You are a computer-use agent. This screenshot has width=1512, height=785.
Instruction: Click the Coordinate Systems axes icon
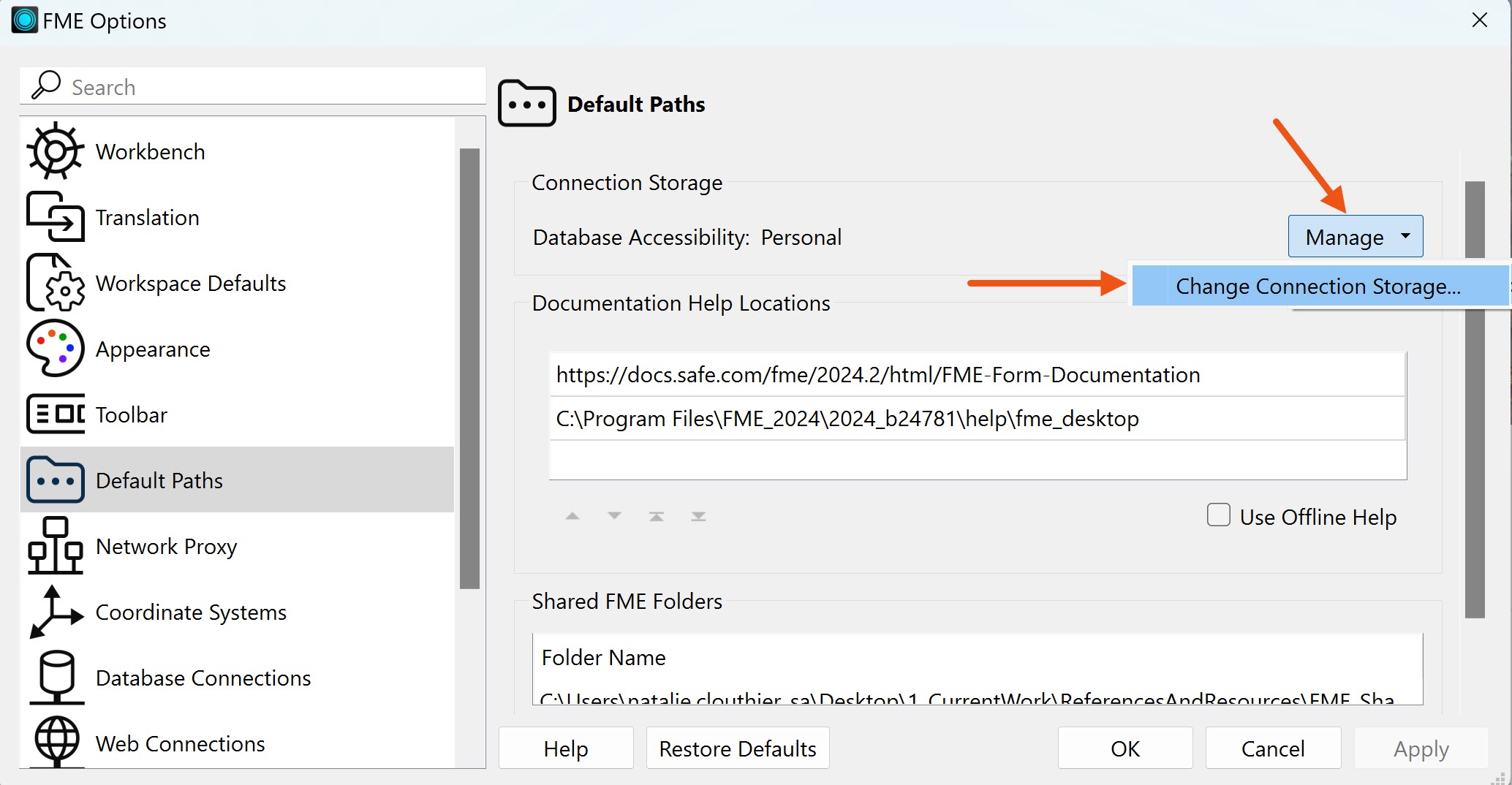[x=55, y=612]
